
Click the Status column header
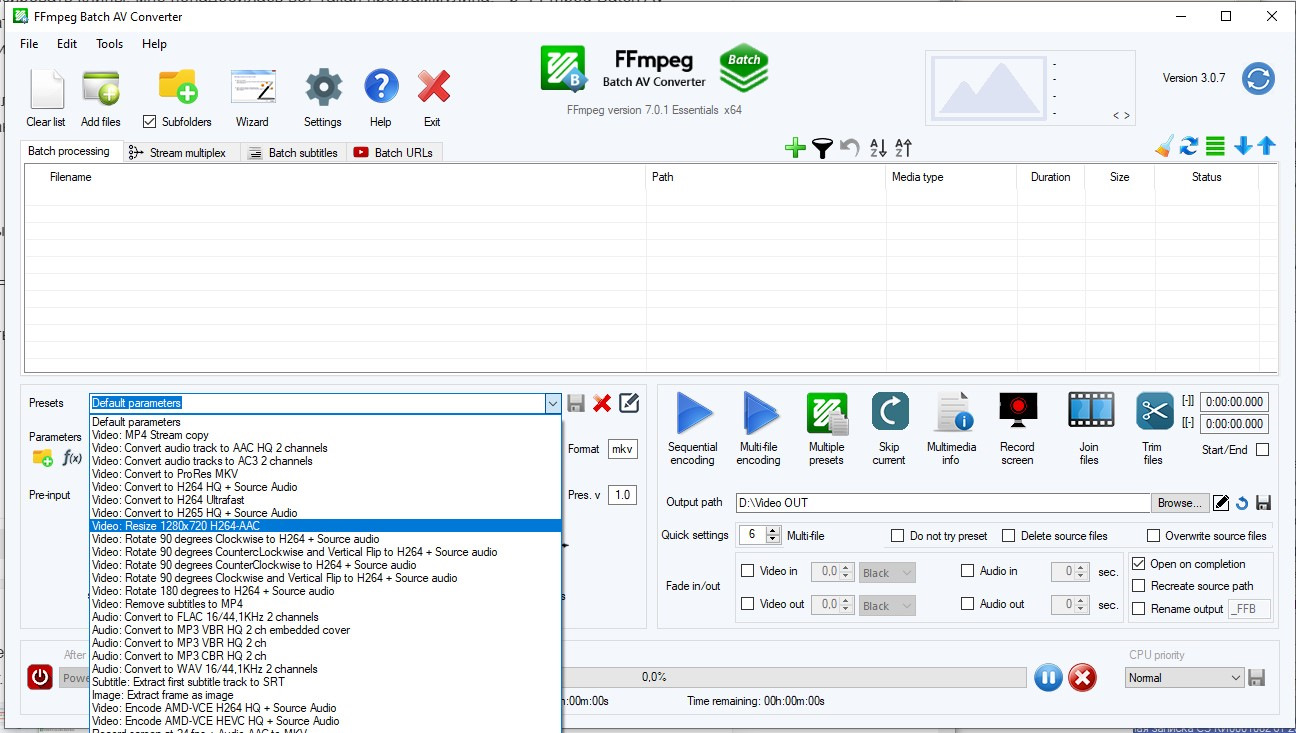coord(1206,177)
